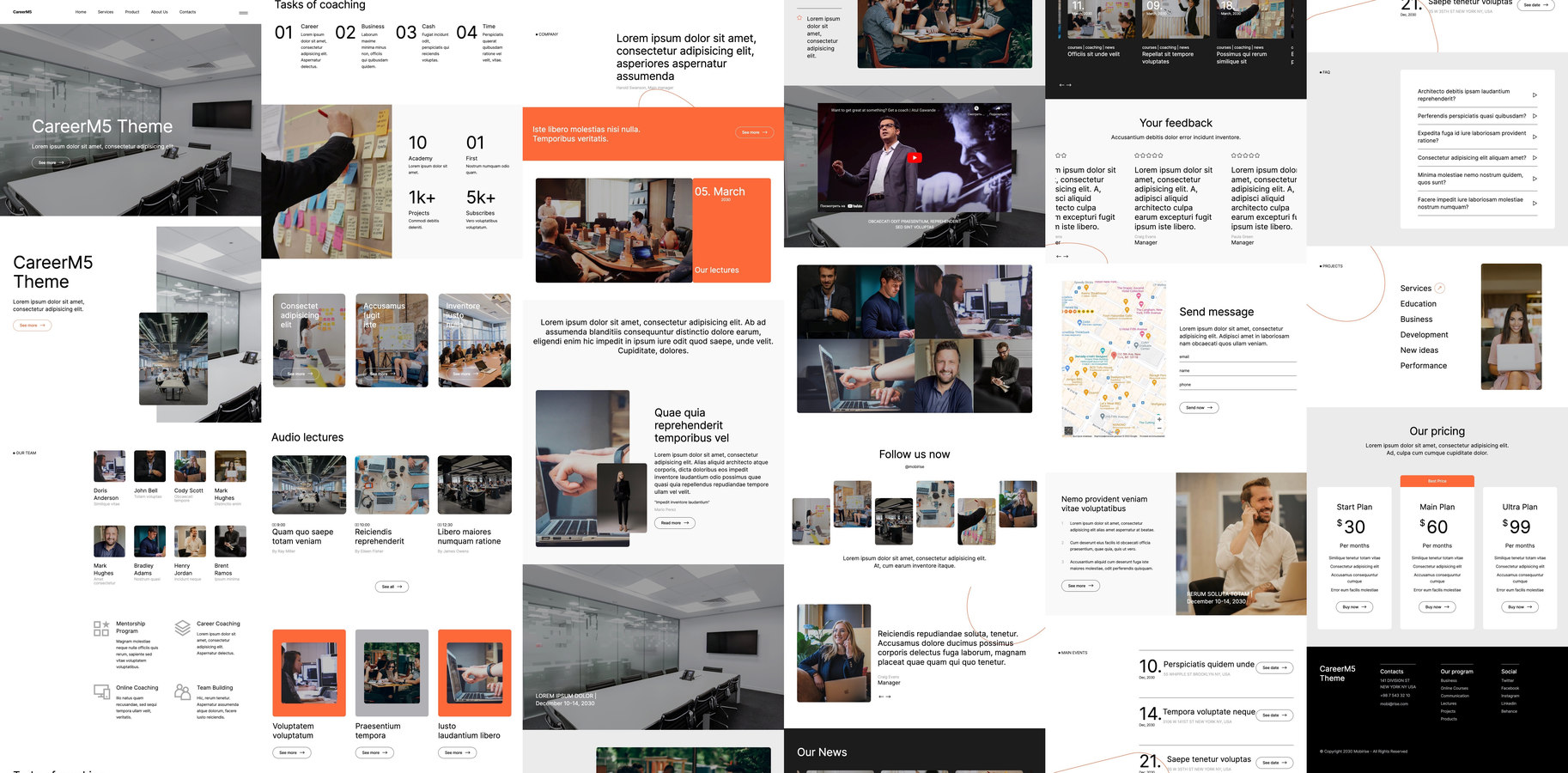Expand FAQ 'Perferendis perspiciatis quasi quibusdam?'
The height and width of the screenshot is (773, 1568).
[x=1535, y=116]
